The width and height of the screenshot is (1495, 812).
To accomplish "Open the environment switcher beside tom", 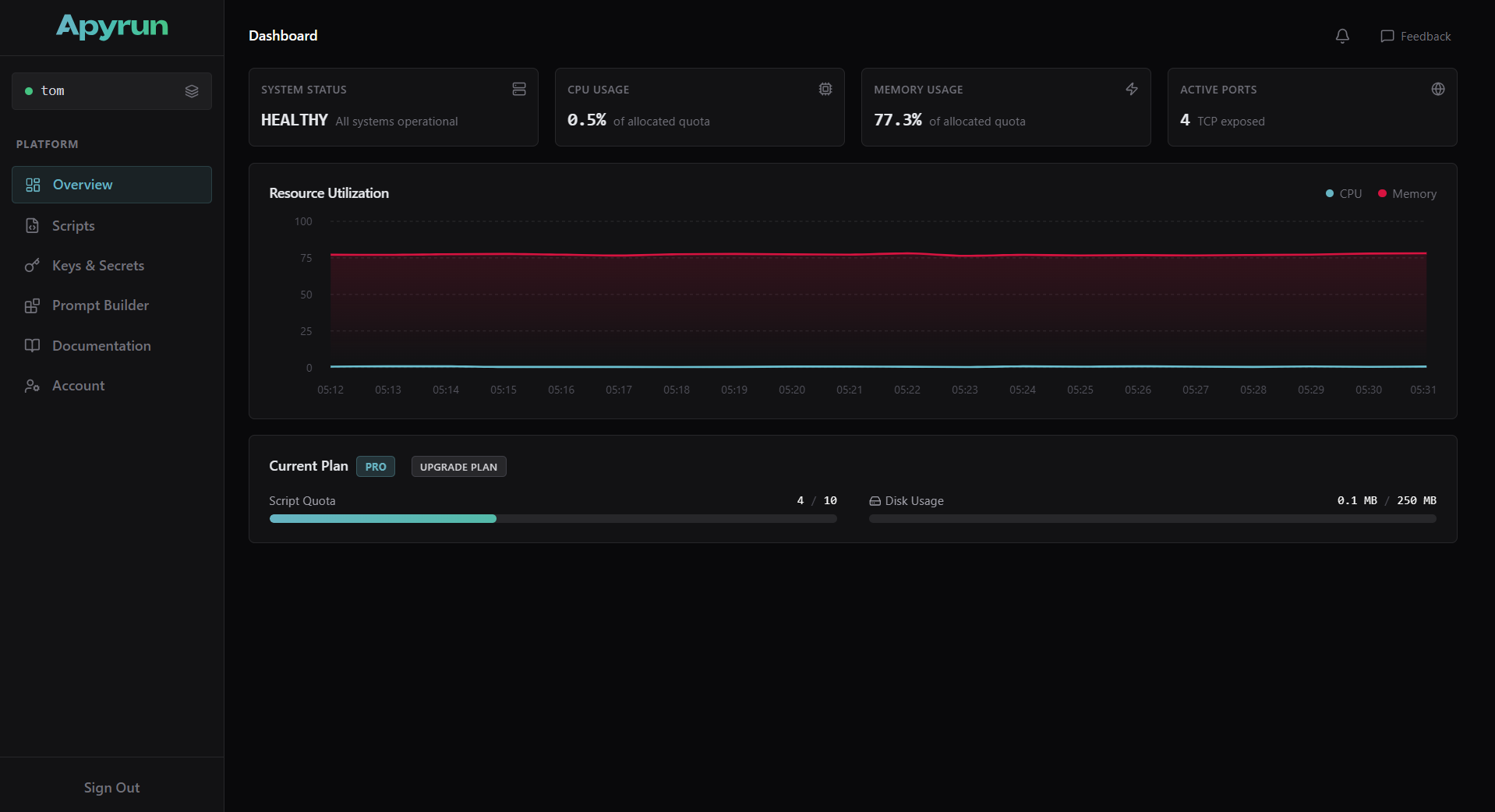I will point(191,90).
